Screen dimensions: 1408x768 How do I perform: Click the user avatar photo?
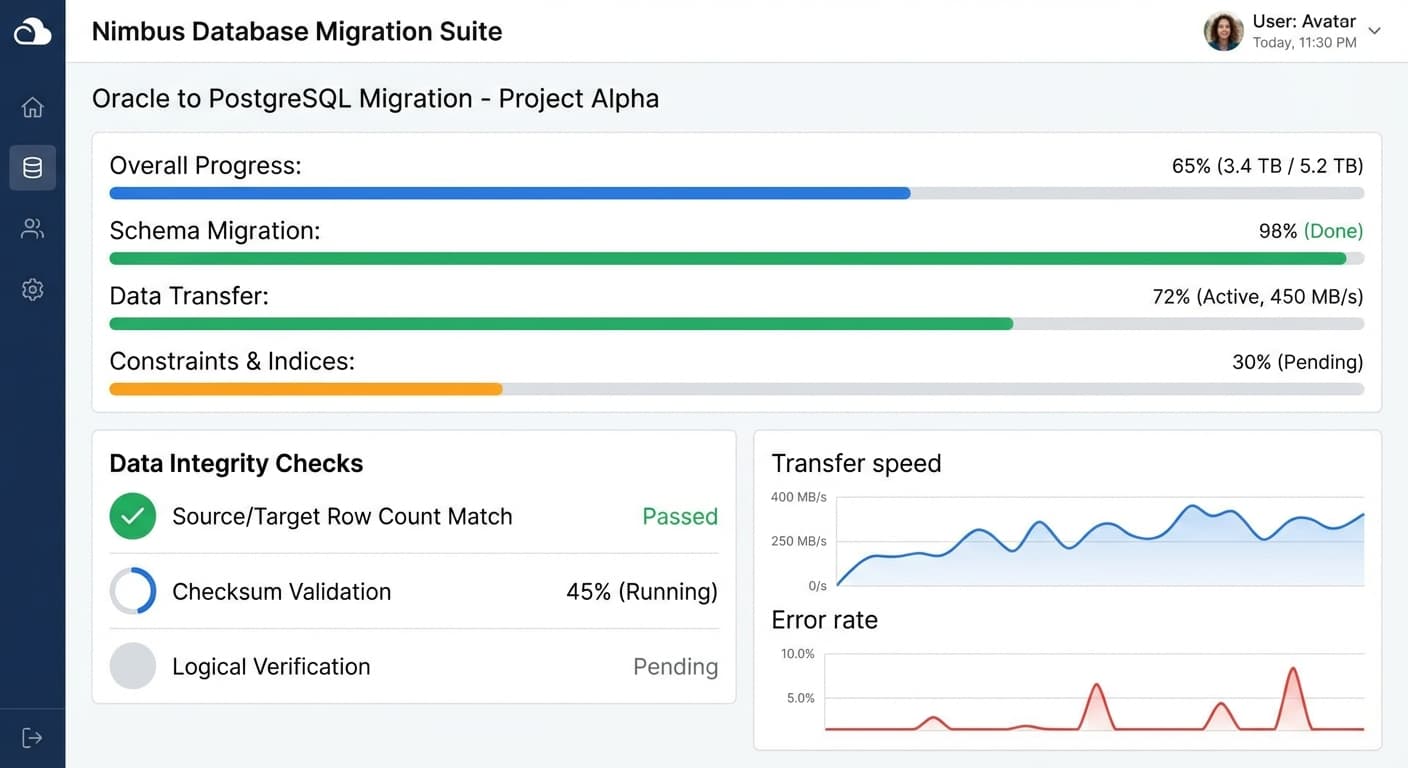click(x=1223, y=31)
